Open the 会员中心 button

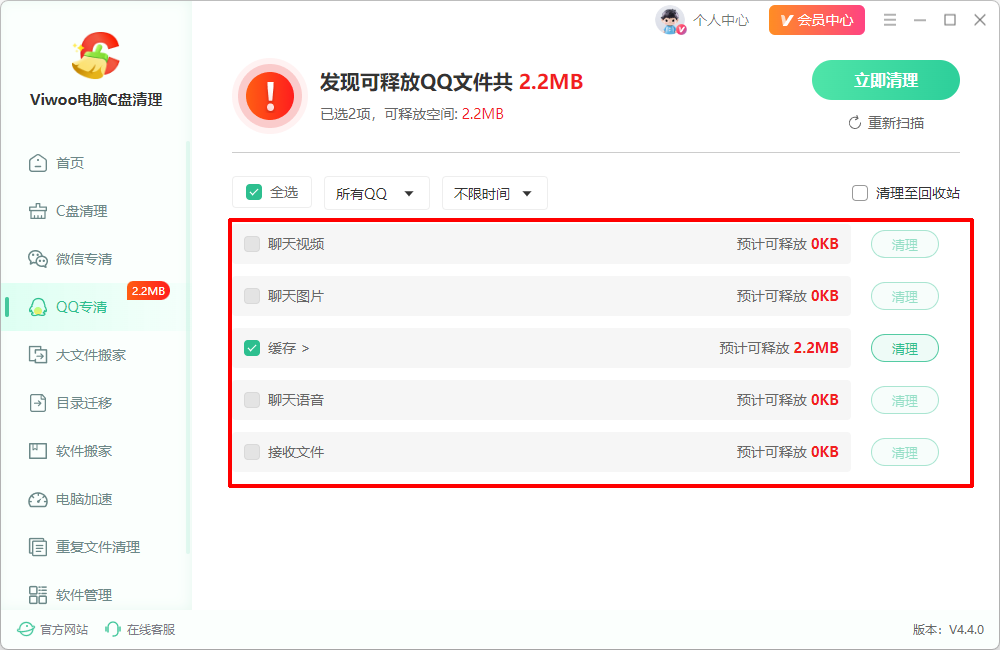(x=817, y=20)
